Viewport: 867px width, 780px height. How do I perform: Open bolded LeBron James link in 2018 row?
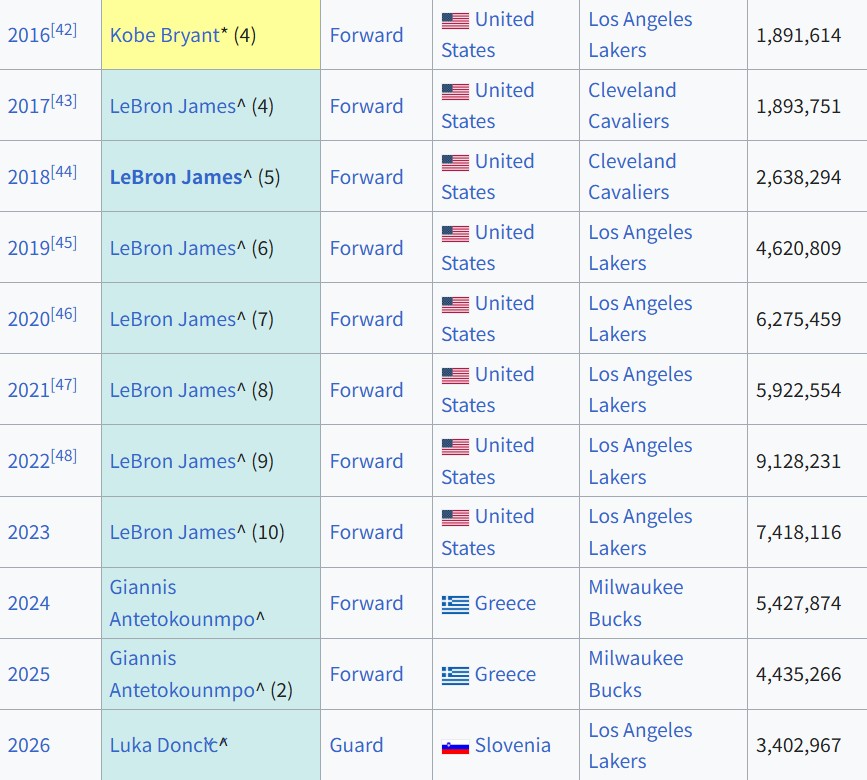click(176, 177)
